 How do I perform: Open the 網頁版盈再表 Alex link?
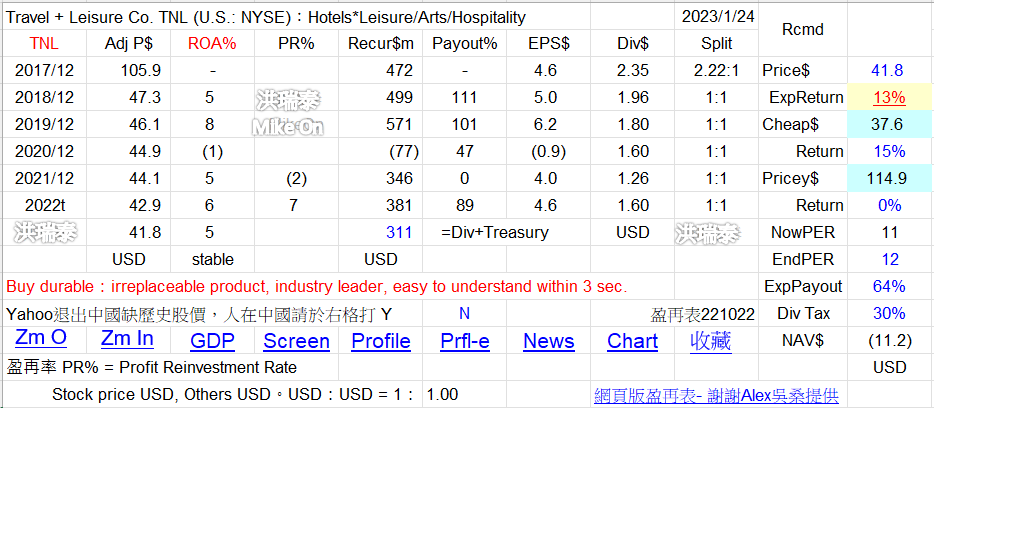[x=716, y=395]
